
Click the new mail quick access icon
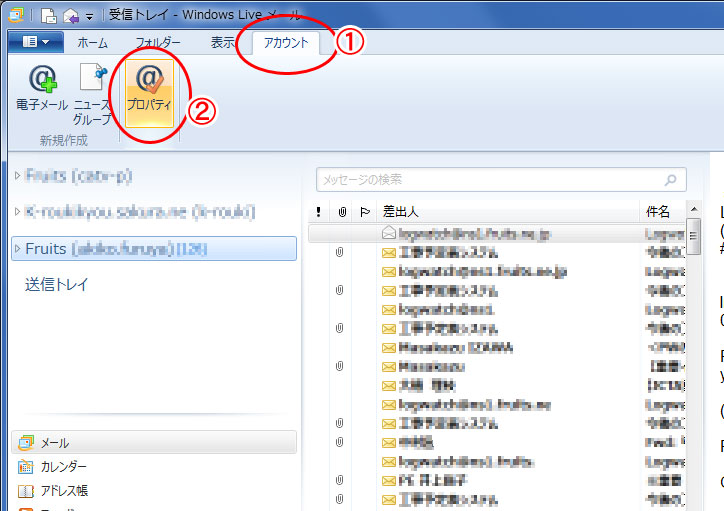pyautogui.click(x=49, y=15)
